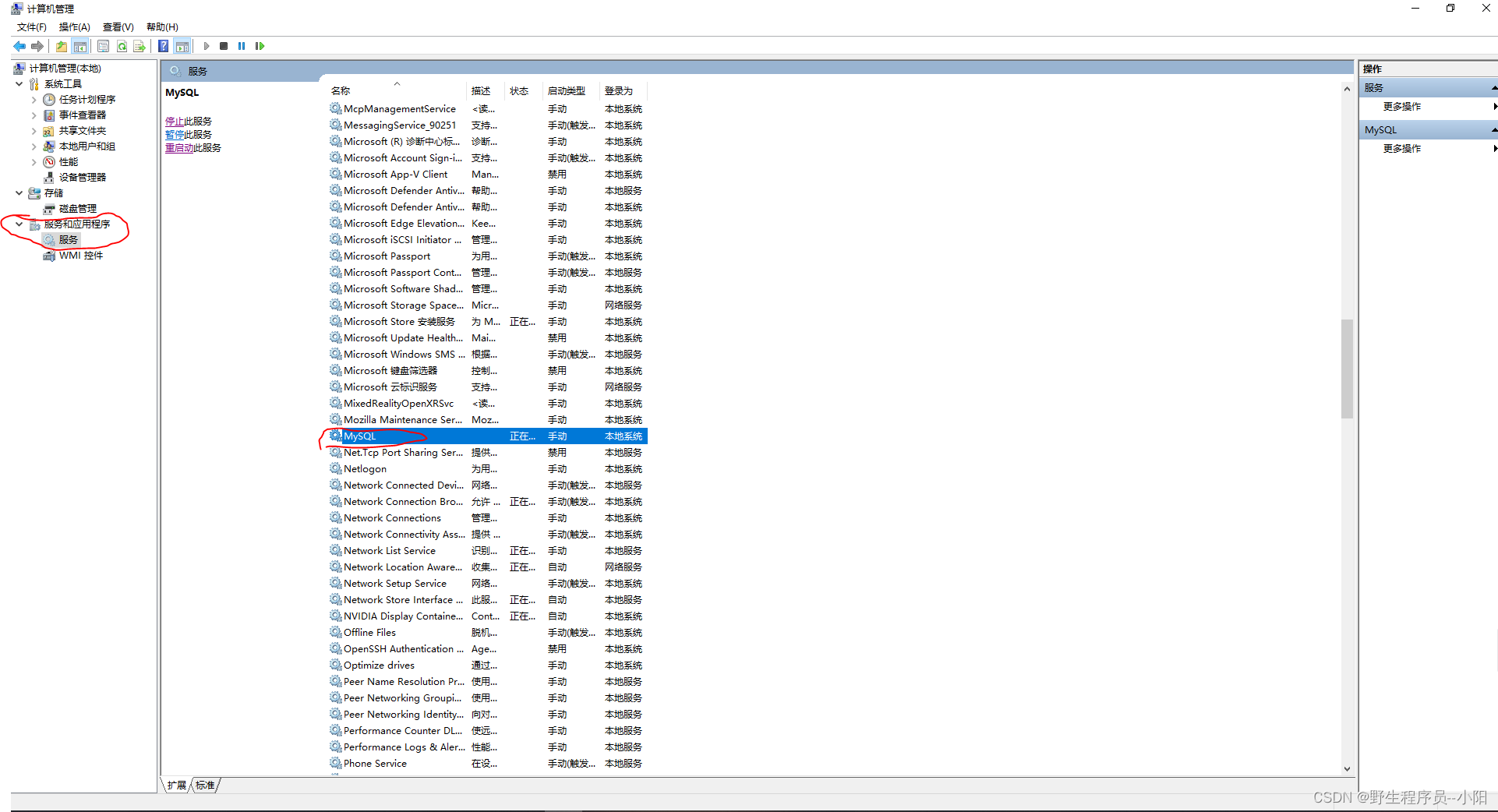Click the 本地用户和组 icon in tree
Image resolution: width=1498 pixels, height=812 pixels.
(x=49, y=147)
